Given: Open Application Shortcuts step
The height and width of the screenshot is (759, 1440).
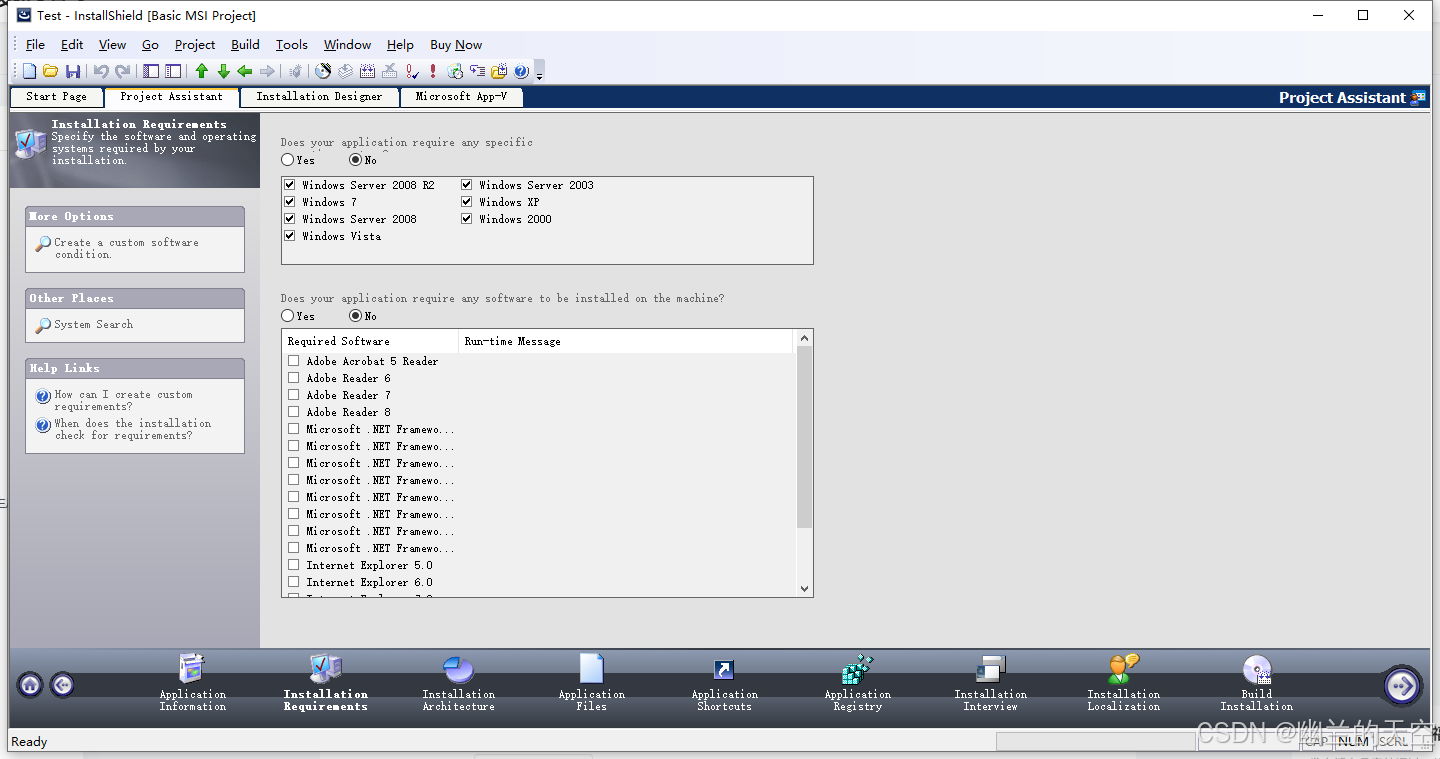Looking at the screenshot, I should tap(724, 684).
